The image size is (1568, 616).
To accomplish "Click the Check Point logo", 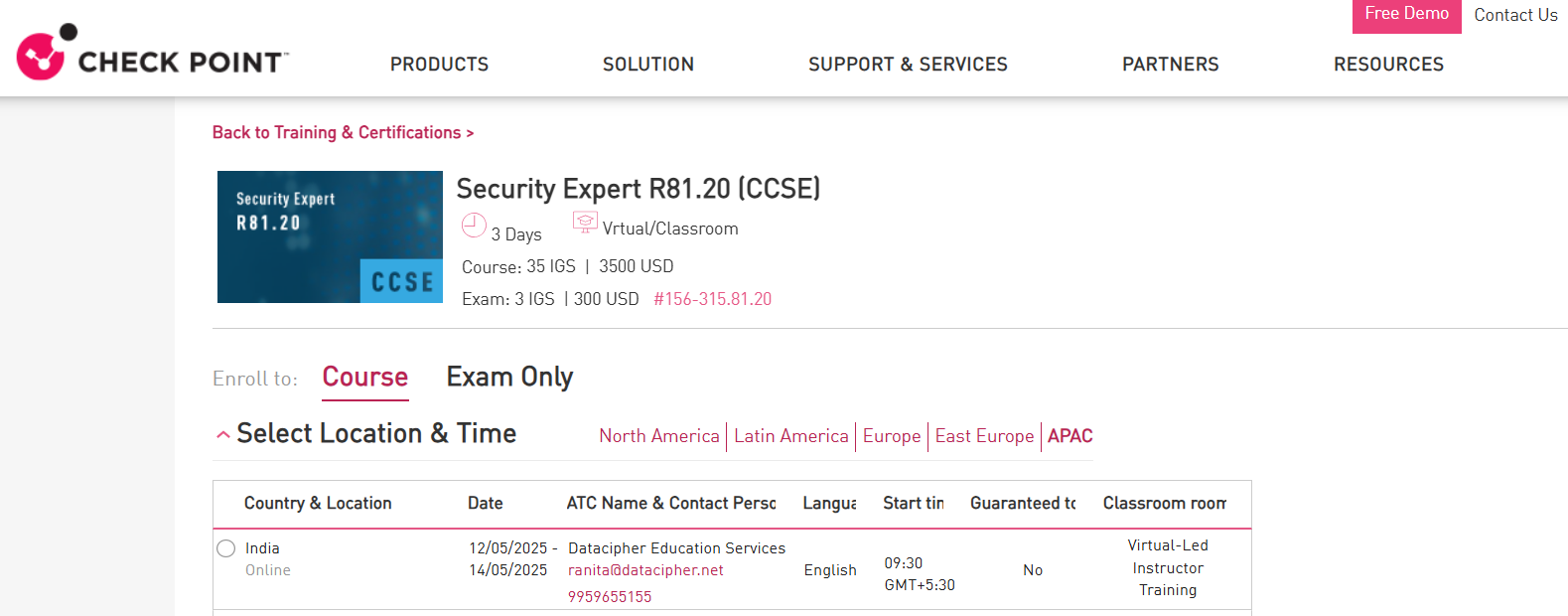I will (x=152, y=54).
